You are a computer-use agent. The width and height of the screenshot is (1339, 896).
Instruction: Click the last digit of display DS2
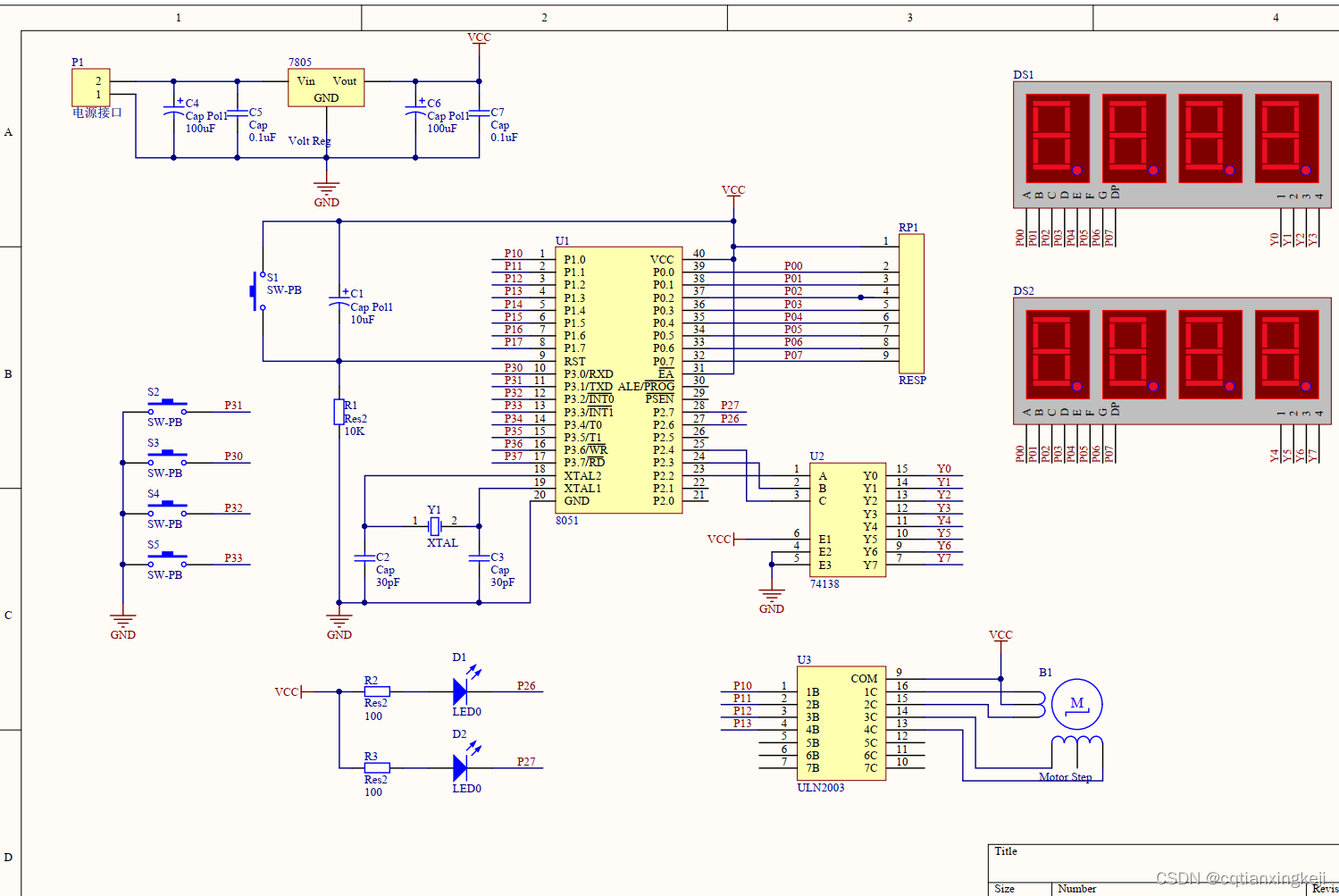click(1287, 355)
